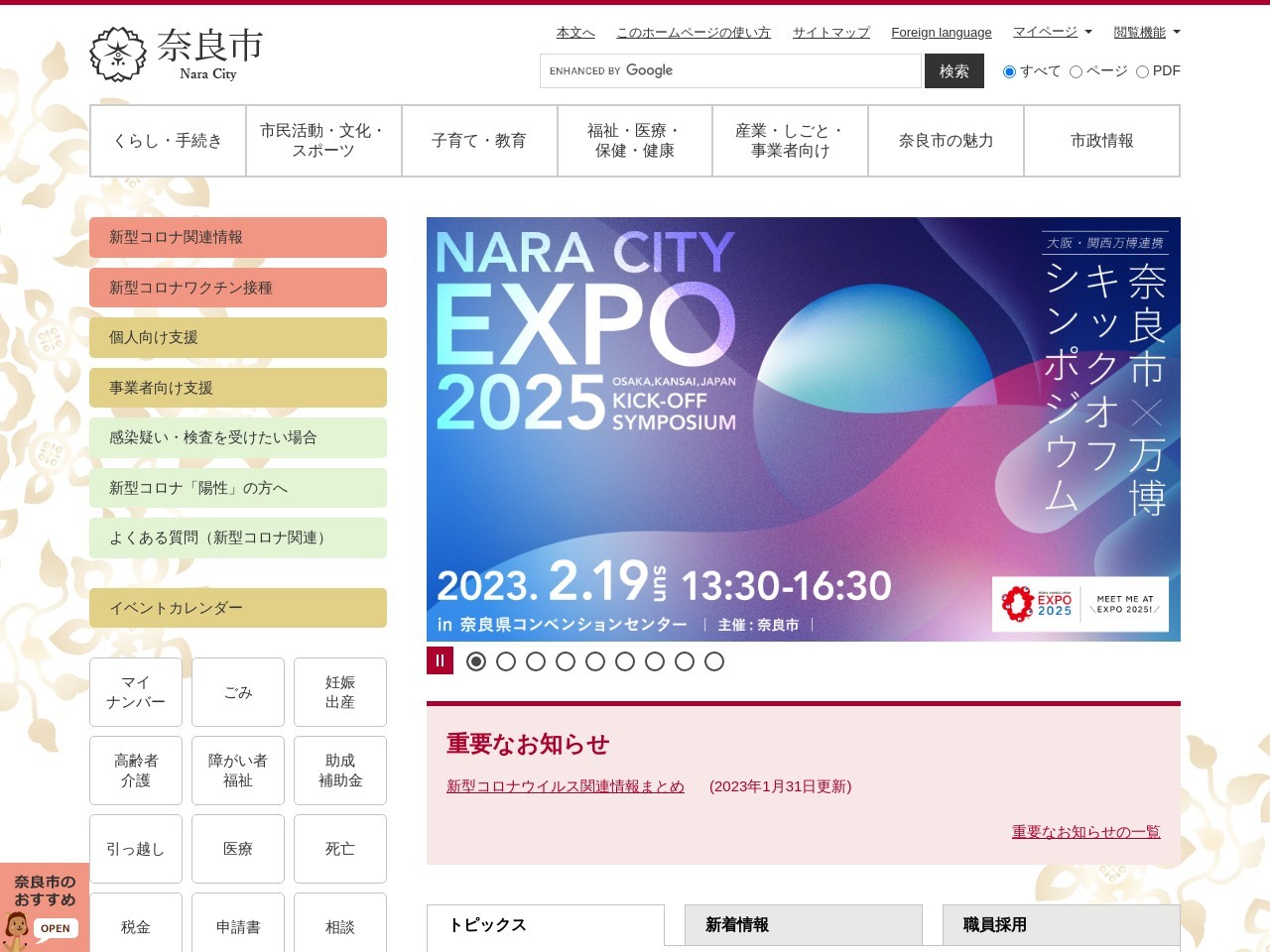Image resolution: width=1270 pixels, height=952 pixels.
Task: Open the 医療 tile
Action: click(238, 849)
